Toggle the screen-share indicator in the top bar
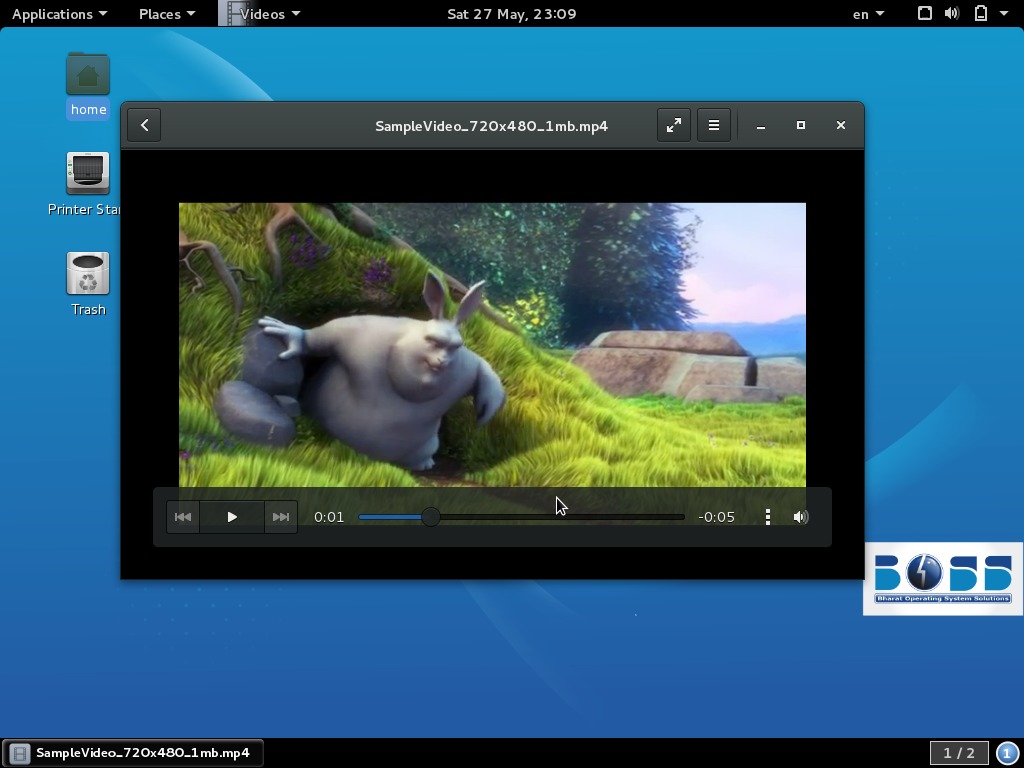The width and height of the screenshot is (1024, 768). pos(924,13)
